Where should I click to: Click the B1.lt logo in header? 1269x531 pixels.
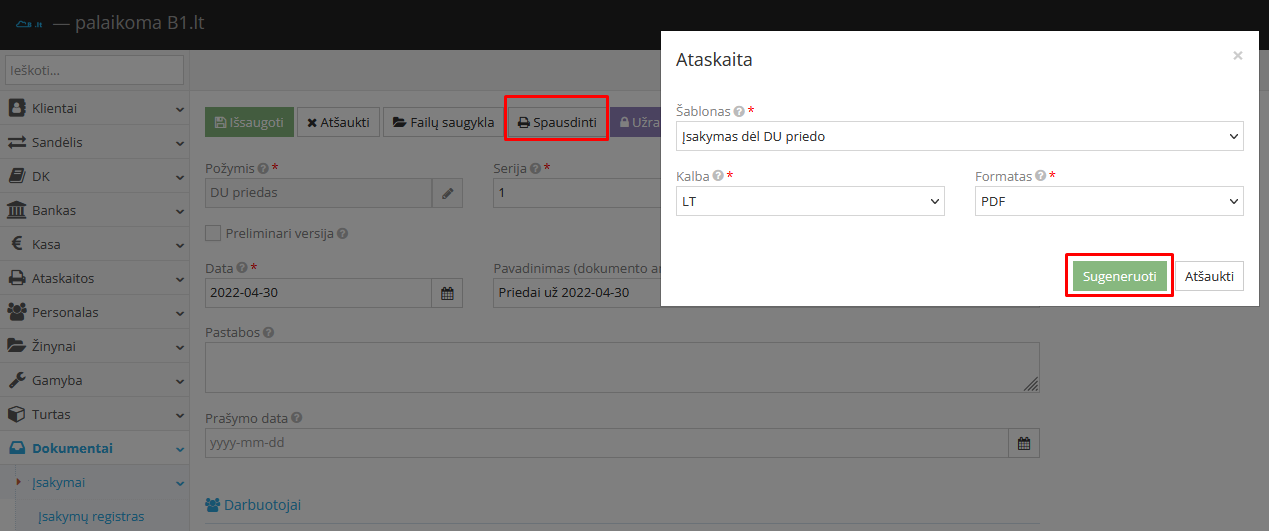tap(28, 22)
